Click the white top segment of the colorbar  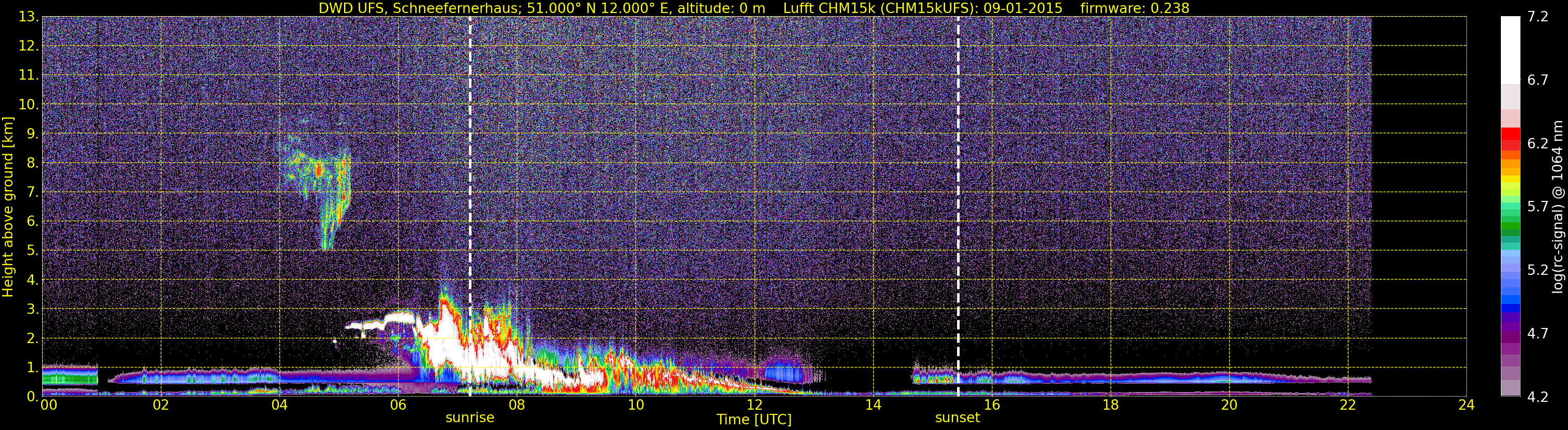pyautogui.click(x=1510, y=50)
